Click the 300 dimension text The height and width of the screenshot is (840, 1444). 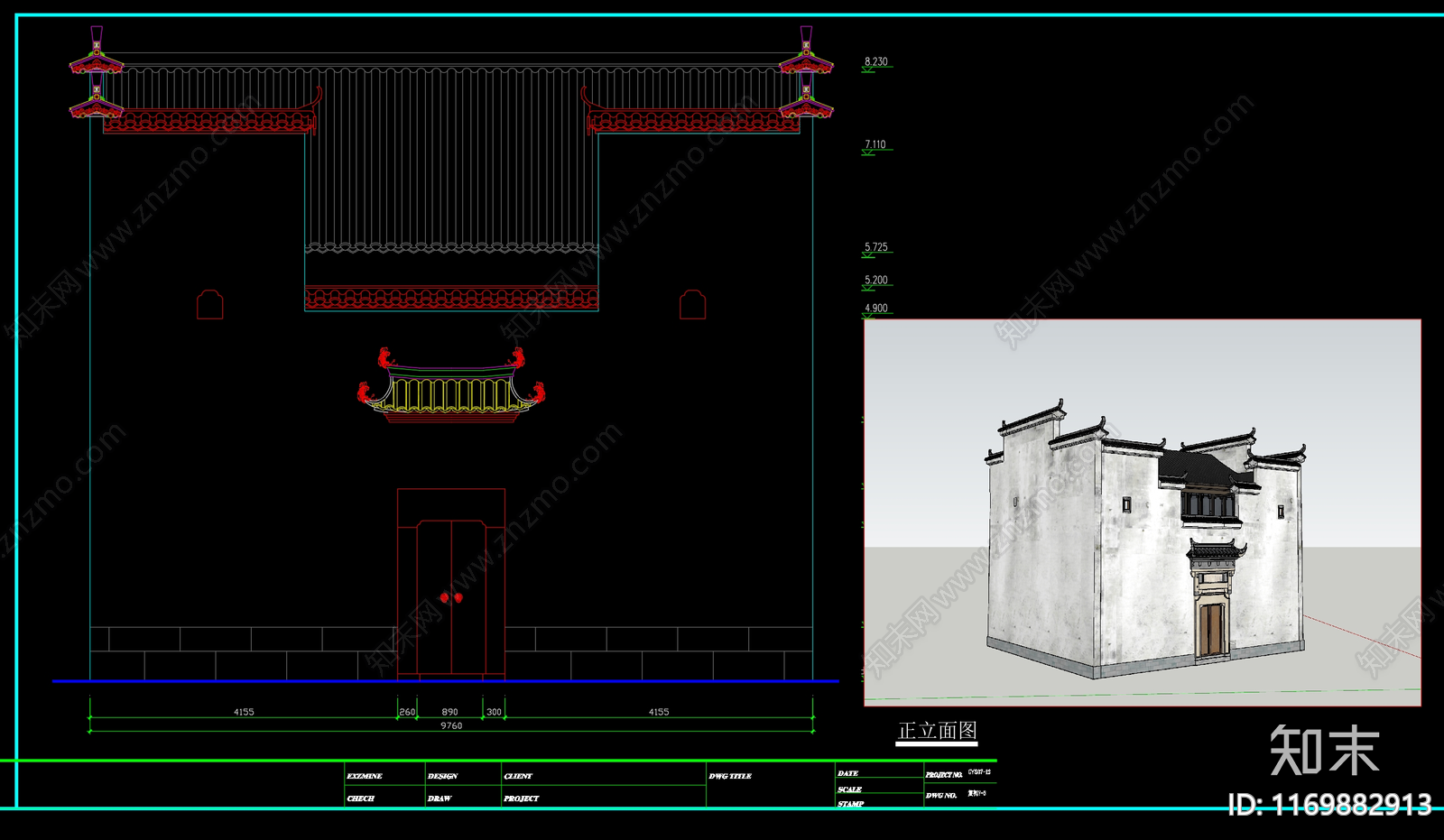pyautogui.click(x=494, y=712)
